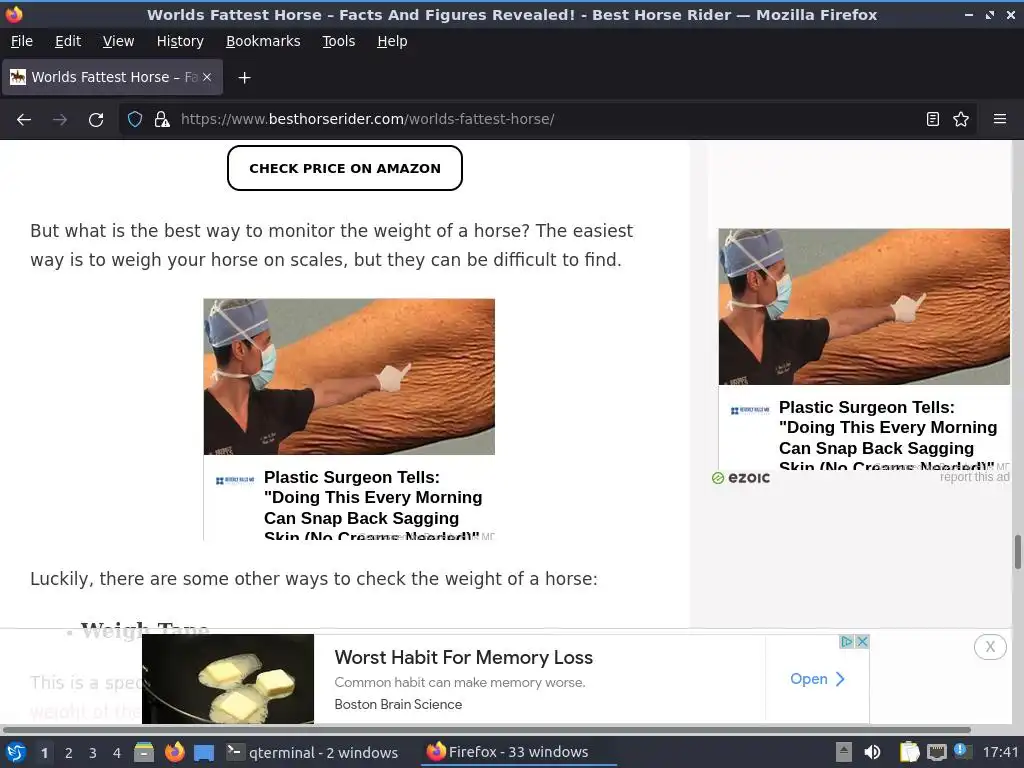This screenshot has height=768, width=1024.
Task: Open the Bookmarks menu
Action: click(263, 41)
